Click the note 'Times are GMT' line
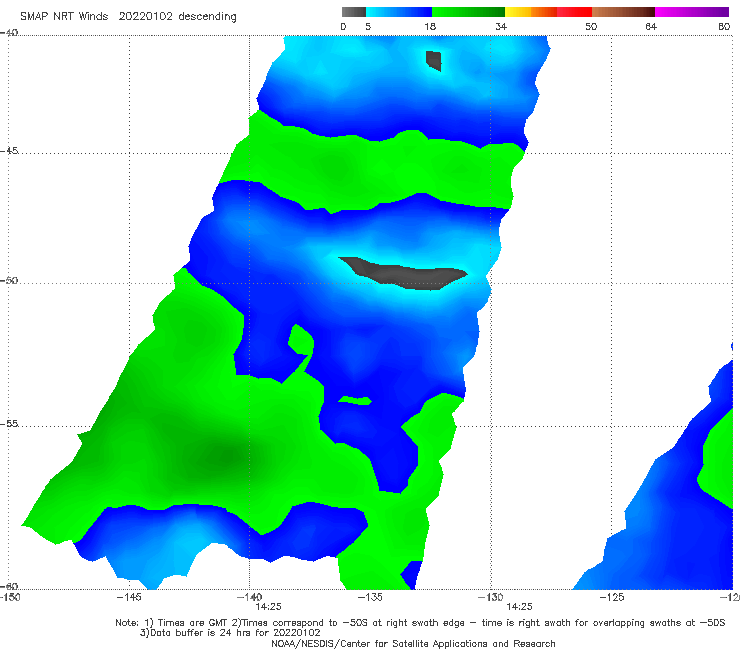Viewport: 740px width, 650px height. pos(420,623)
